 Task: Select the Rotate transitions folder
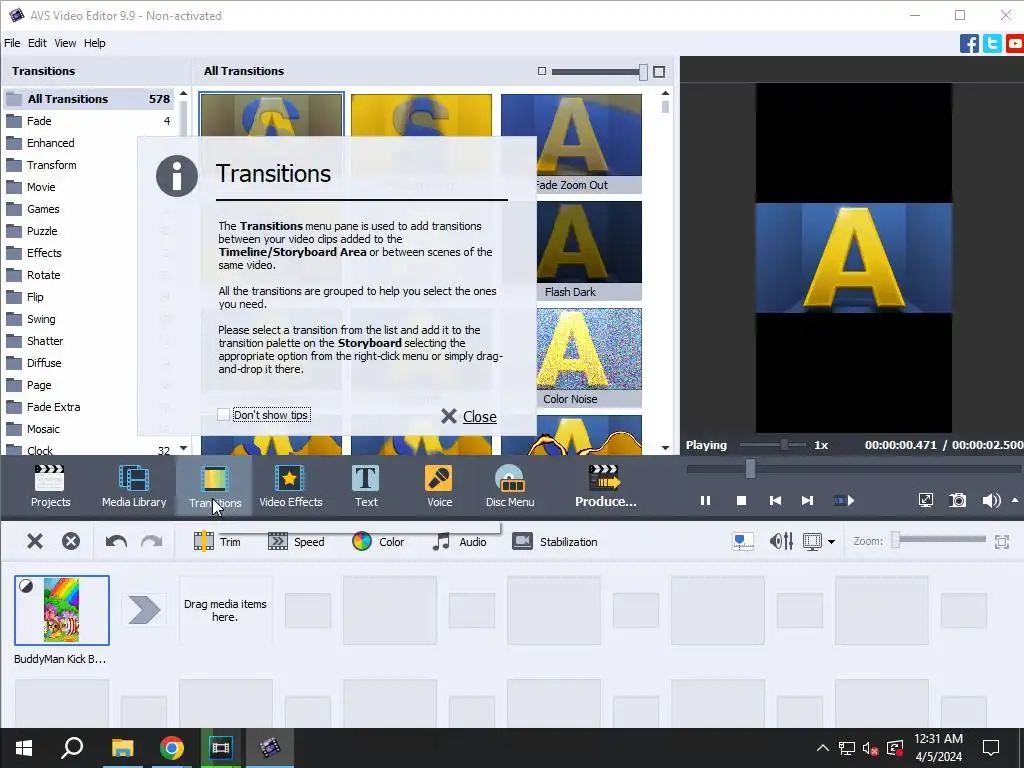[43, 275]
